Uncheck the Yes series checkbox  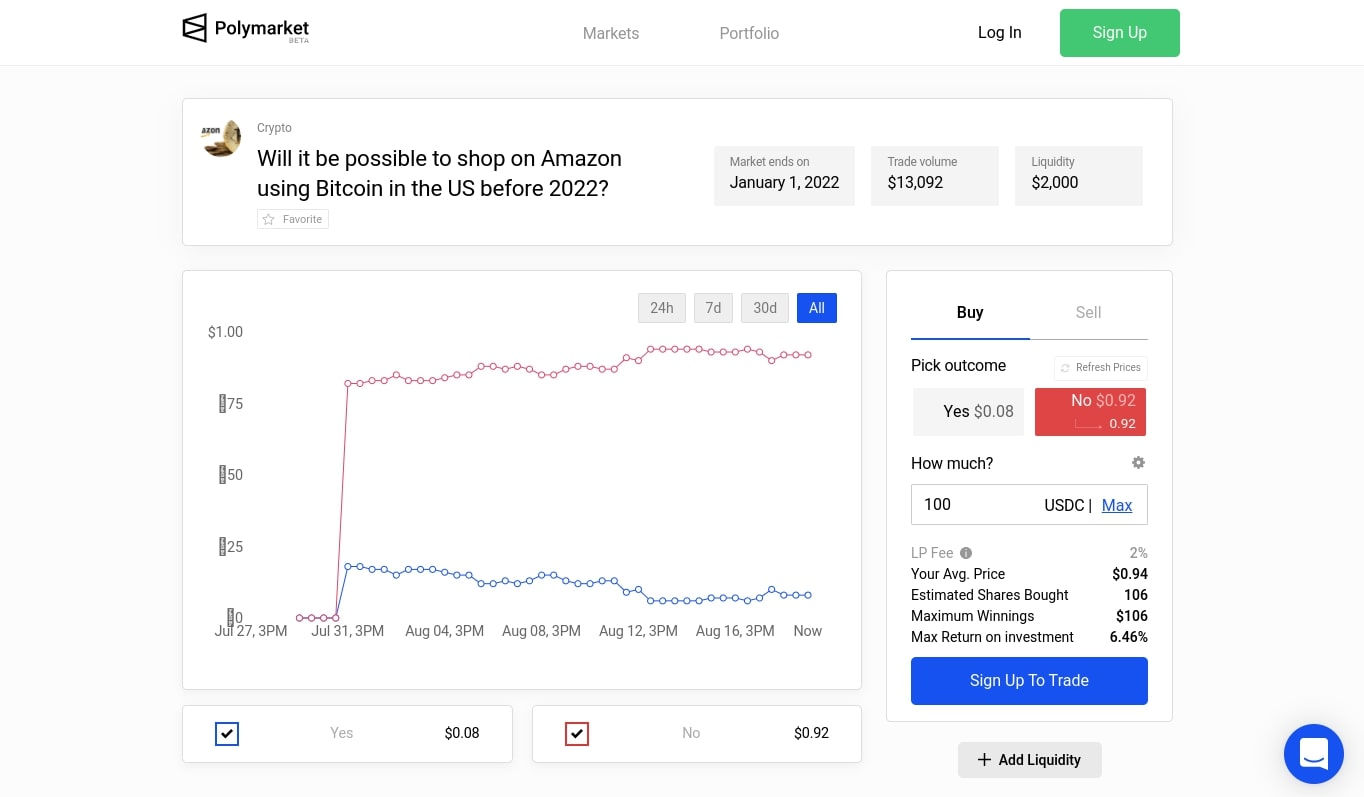(x=227, y=734)
